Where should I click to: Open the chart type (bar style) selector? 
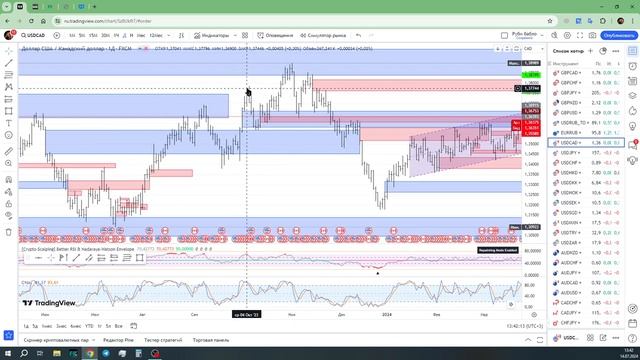[x=181, y=36]
